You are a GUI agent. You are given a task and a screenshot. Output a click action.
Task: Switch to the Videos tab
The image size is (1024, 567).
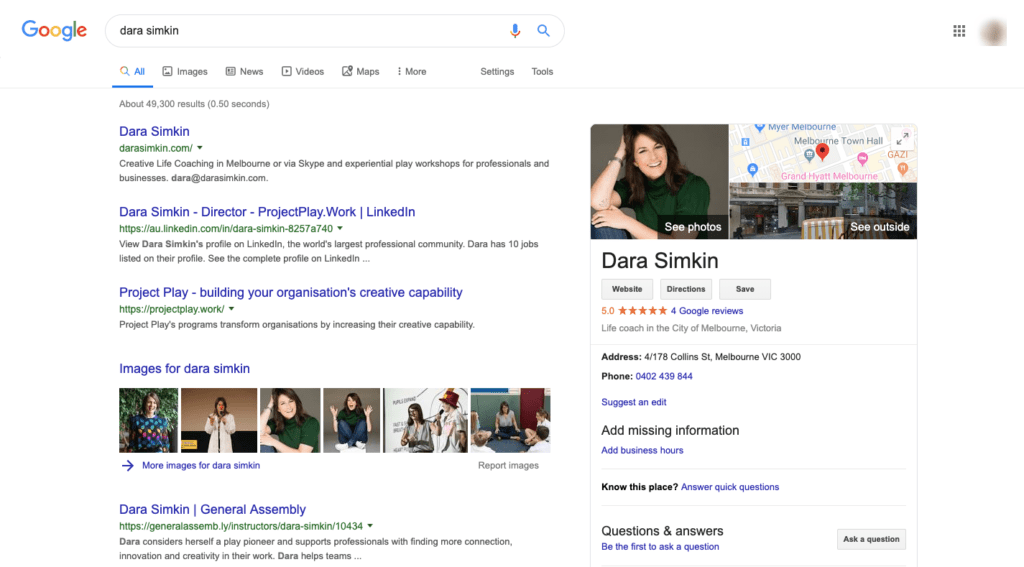pos(302,71)
